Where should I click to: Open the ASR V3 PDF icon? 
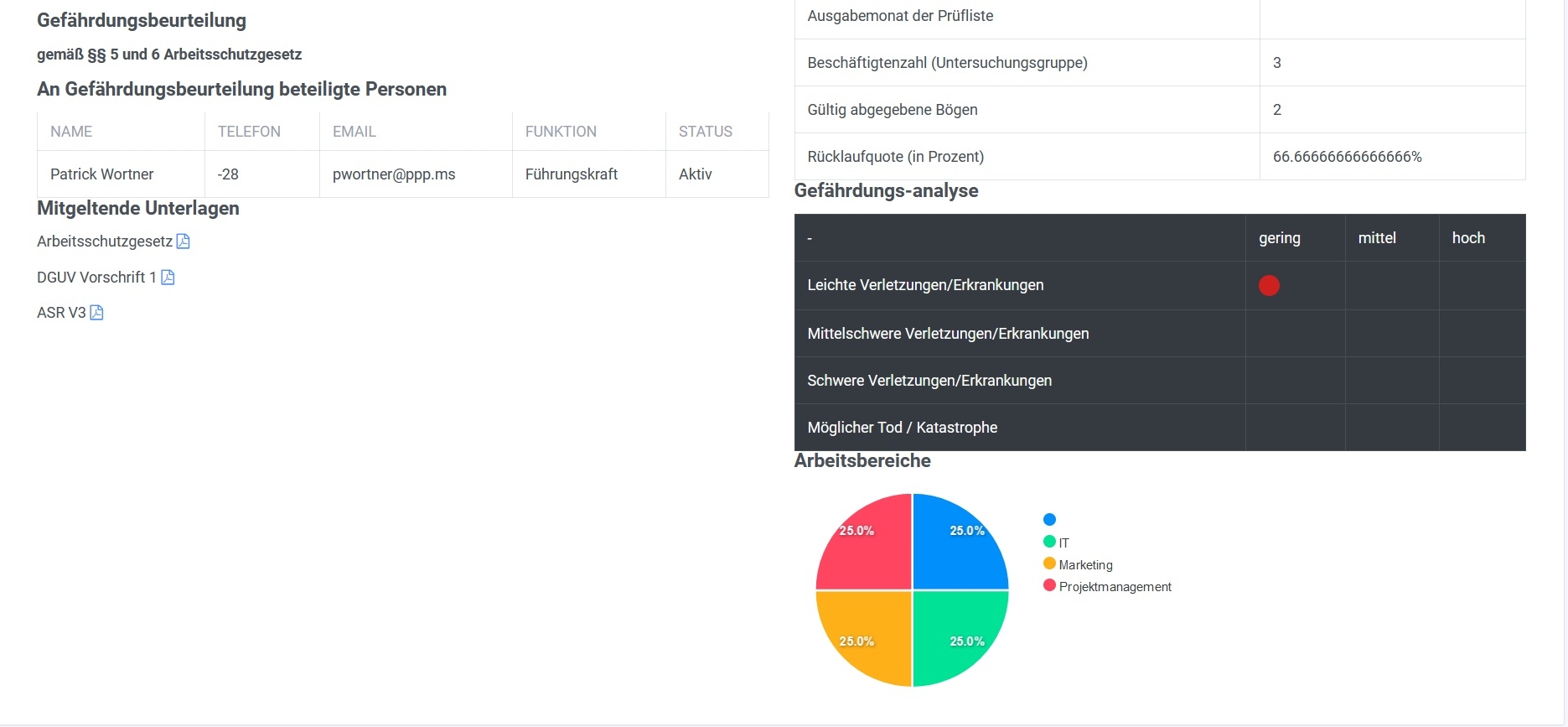point(96,313)
